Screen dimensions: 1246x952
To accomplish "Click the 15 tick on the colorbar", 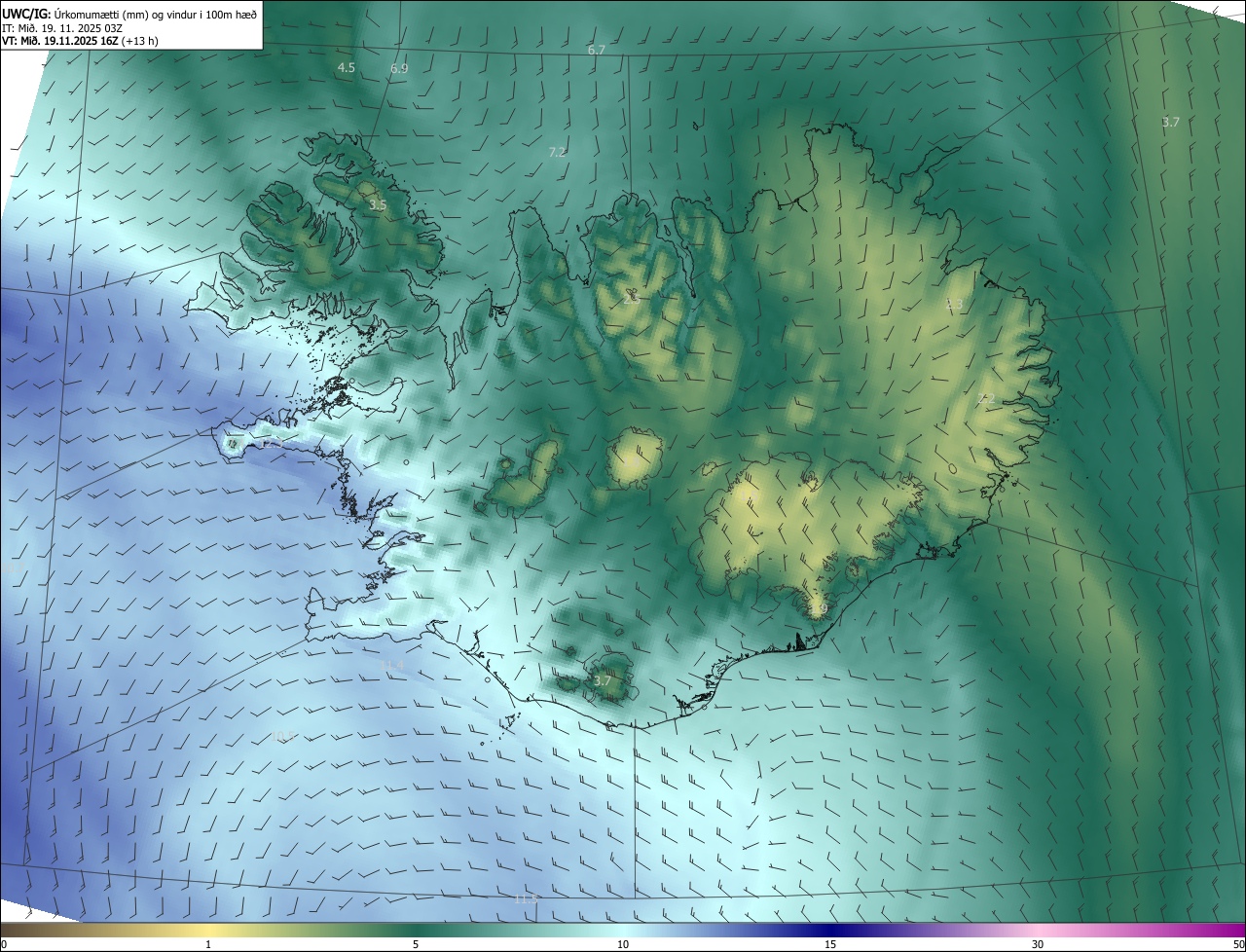I will coord(830,944).
